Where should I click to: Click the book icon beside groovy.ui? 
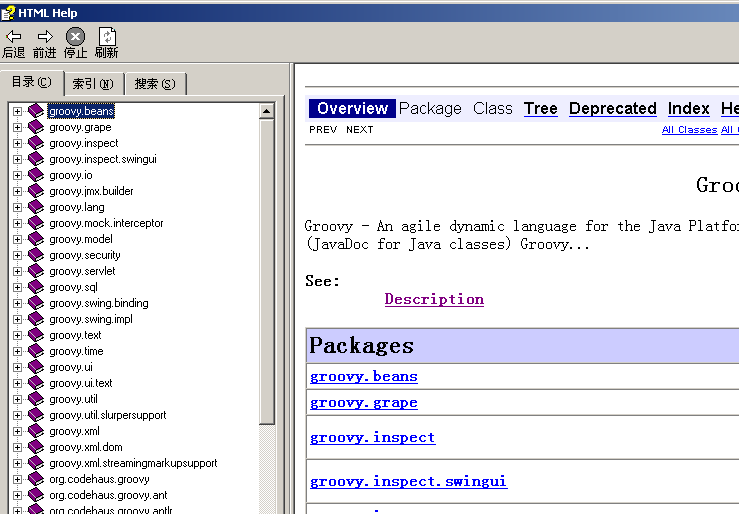pos(36,367)
